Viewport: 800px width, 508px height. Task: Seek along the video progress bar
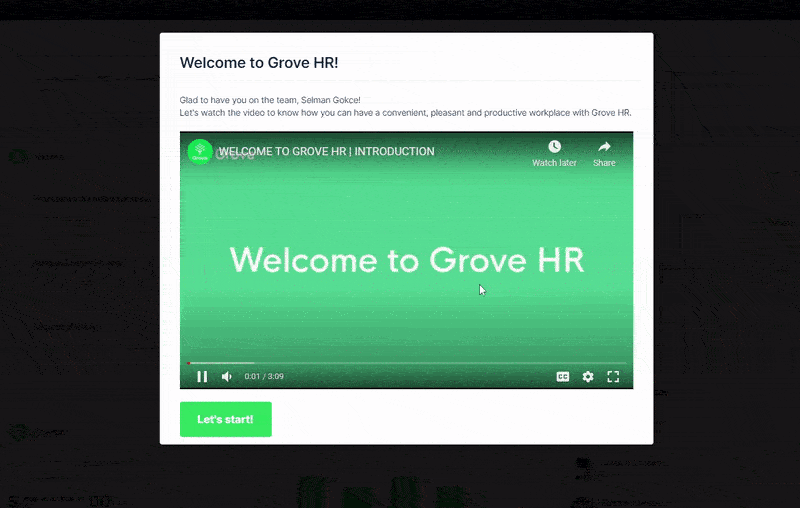coord(407,363)
